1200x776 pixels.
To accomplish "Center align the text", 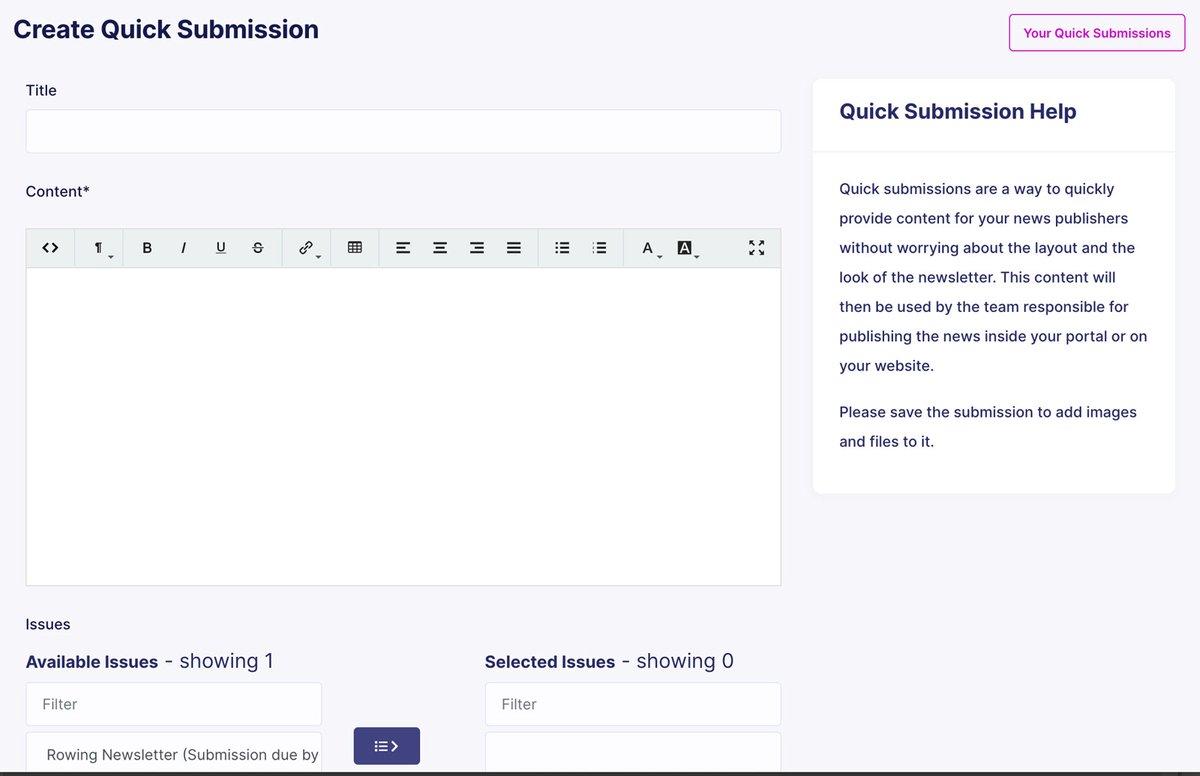I will (440, 248).
